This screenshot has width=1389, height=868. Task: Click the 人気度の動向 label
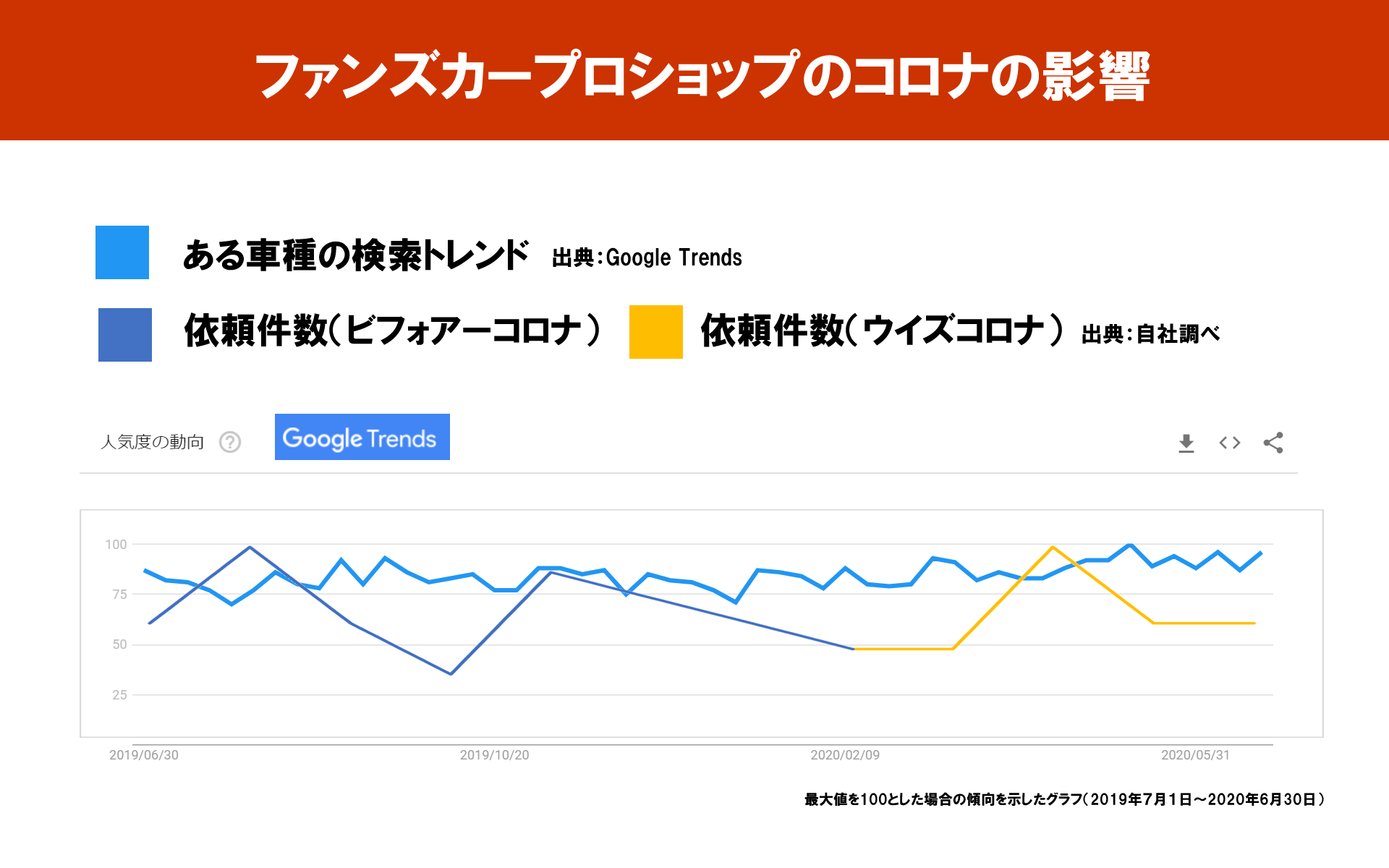pyautogui.click(x=152, y=442)
